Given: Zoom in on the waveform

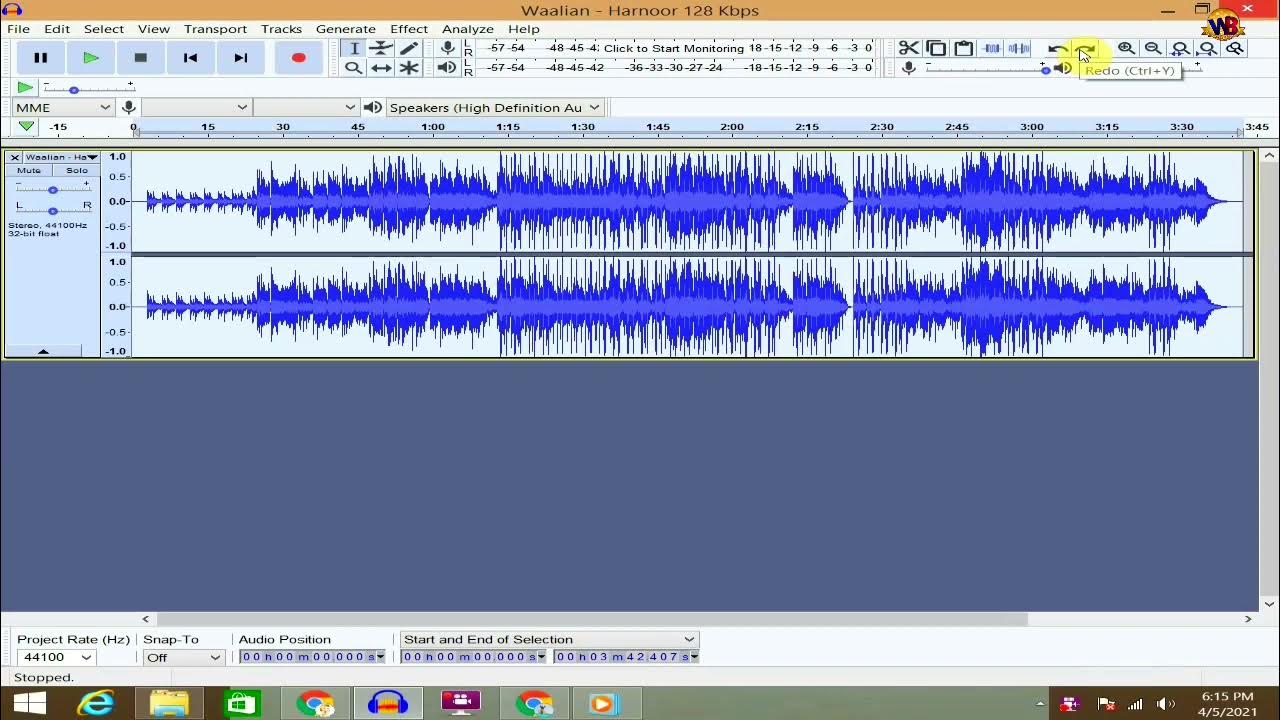Looking at the screenshot, I should 1126,48.
